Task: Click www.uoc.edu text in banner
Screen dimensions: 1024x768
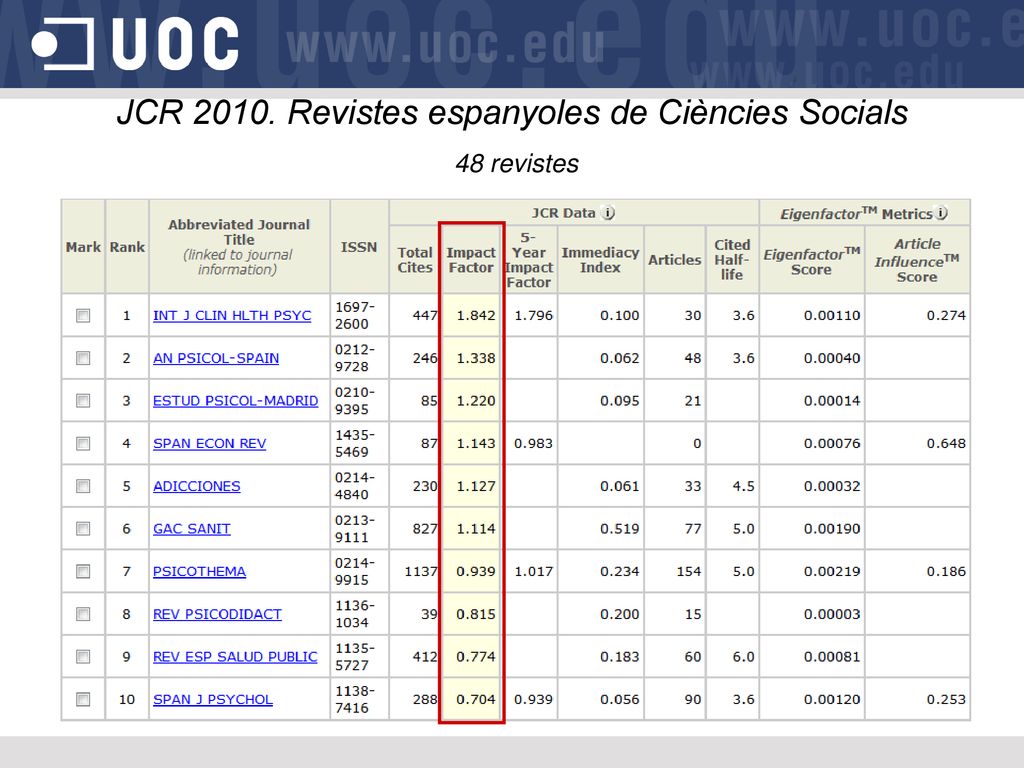Action: click(445, 45)
